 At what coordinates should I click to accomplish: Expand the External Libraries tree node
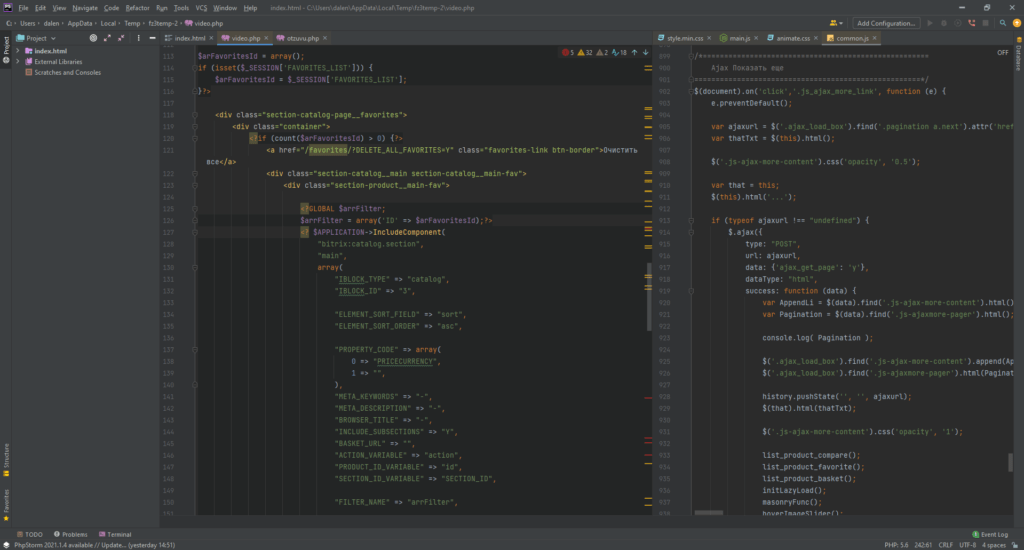[17, 62]
